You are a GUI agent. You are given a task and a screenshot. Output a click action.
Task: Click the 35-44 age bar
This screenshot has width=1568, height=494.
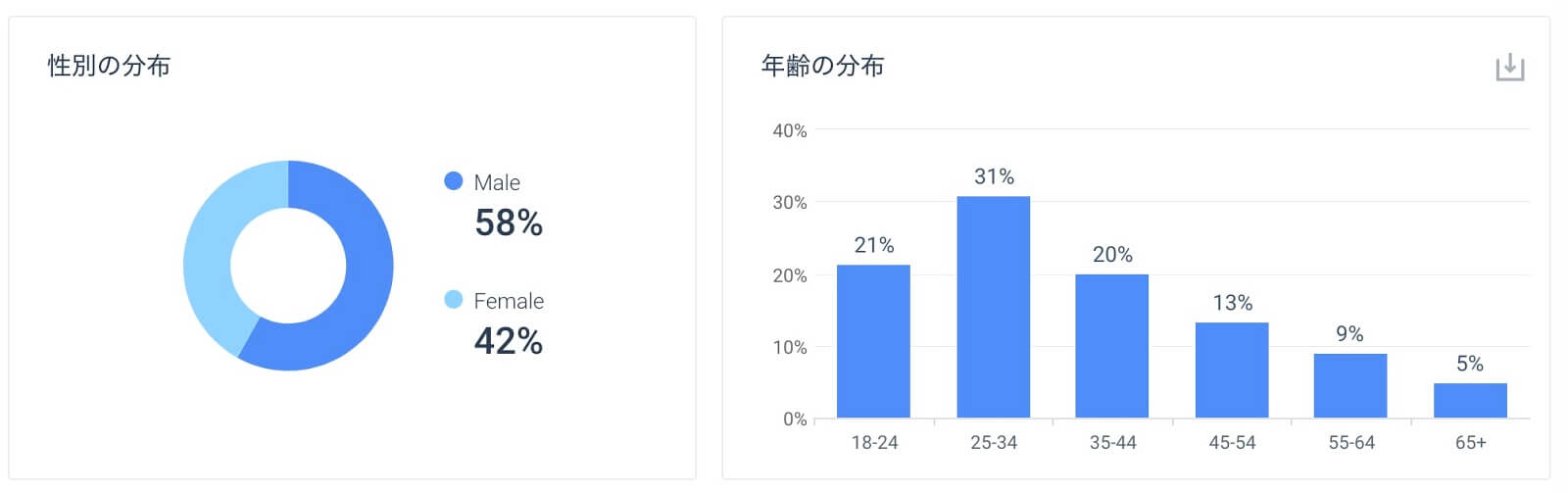(x=1111, y=346)
